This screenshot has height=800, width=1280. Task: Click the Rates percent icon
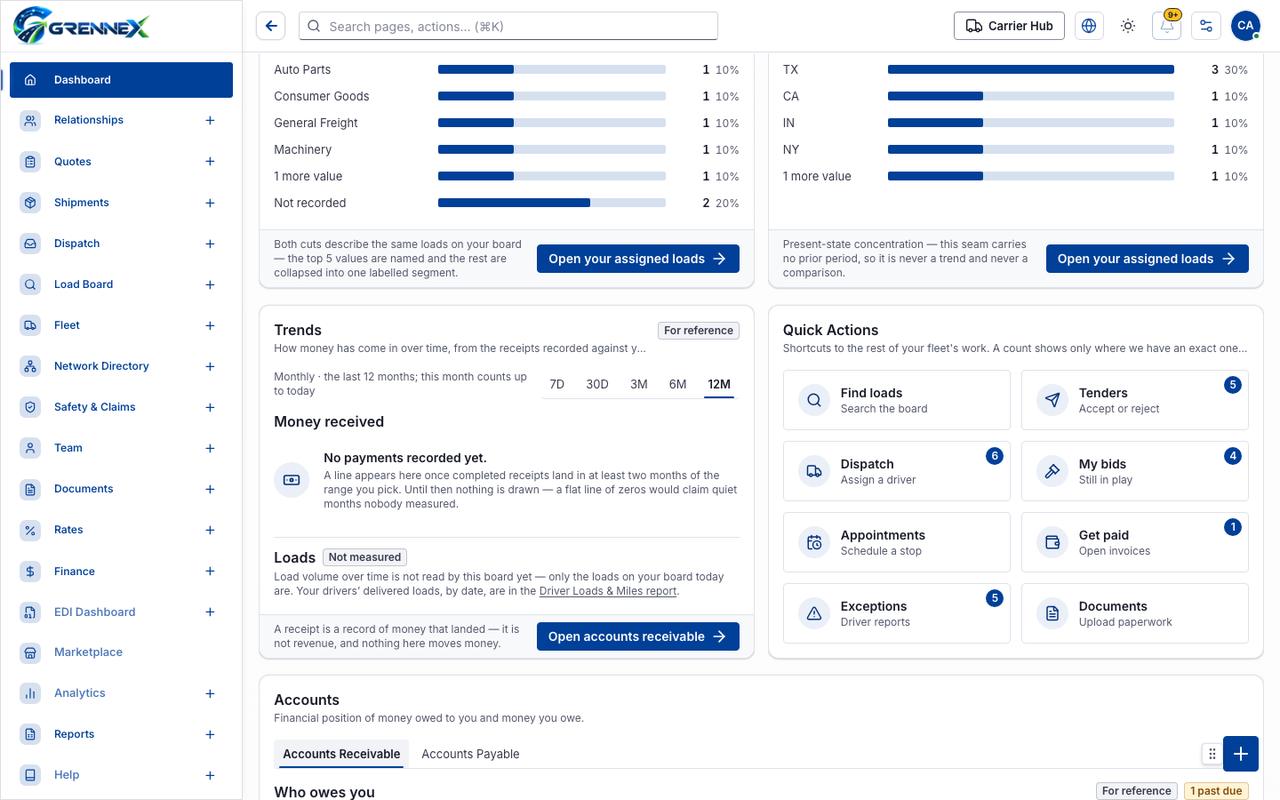pyautogui.click(x=31, y=530)
